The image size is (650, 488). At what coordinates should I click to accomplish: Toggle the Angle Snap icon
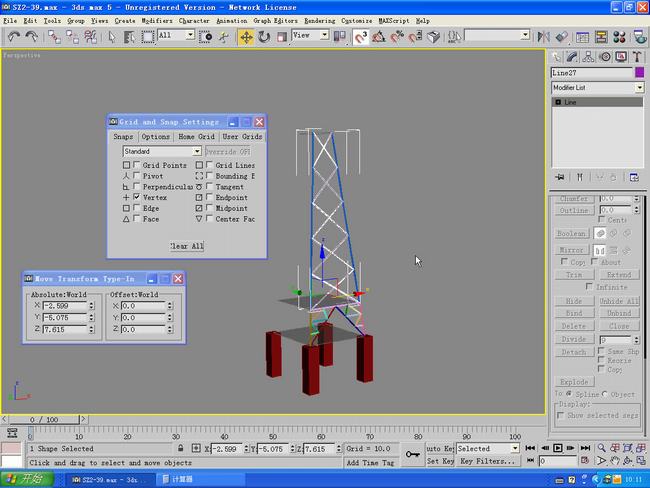click(x=378, y=37)
